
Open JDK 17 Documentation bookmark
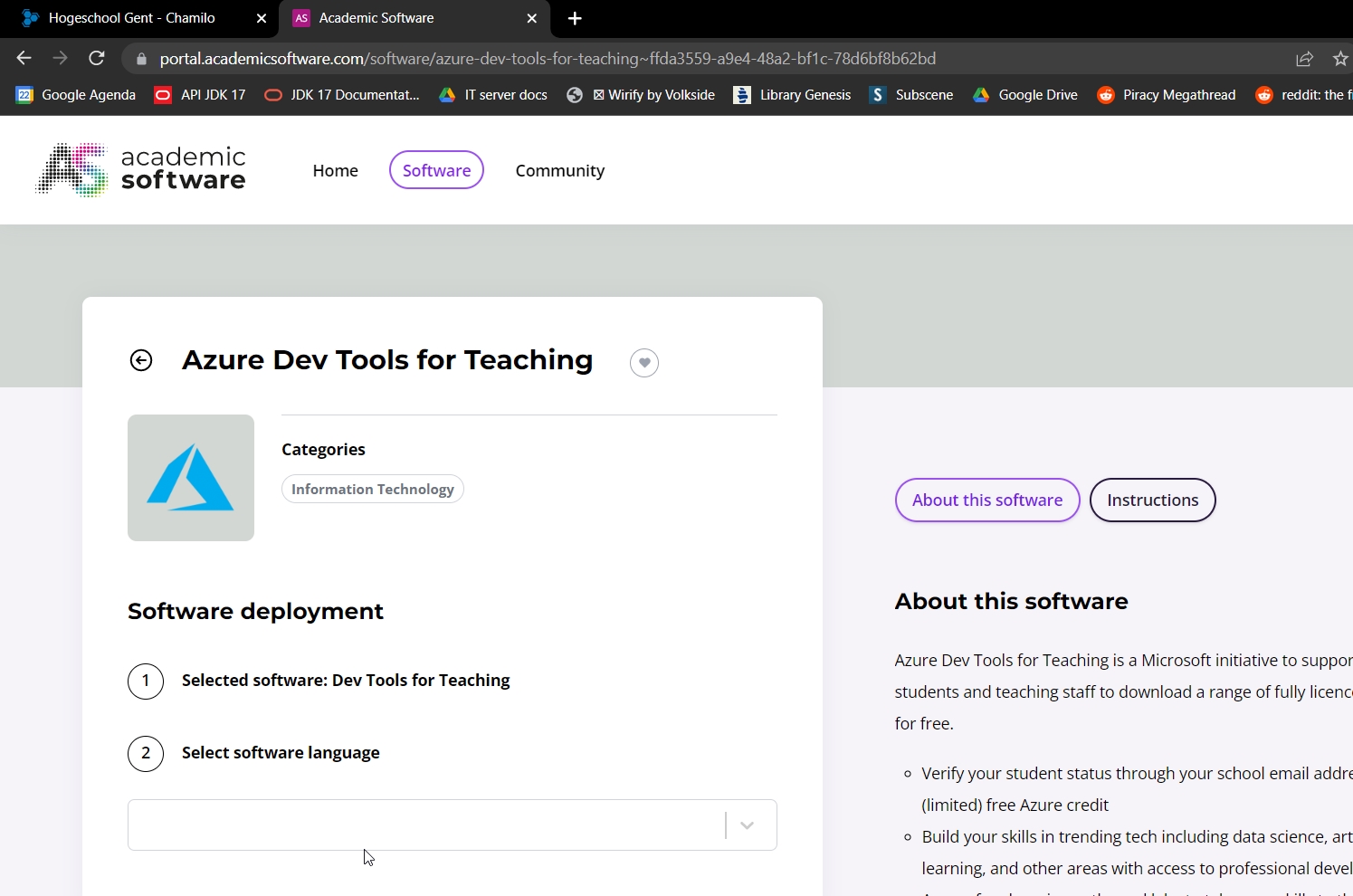(x=342, y=95)
